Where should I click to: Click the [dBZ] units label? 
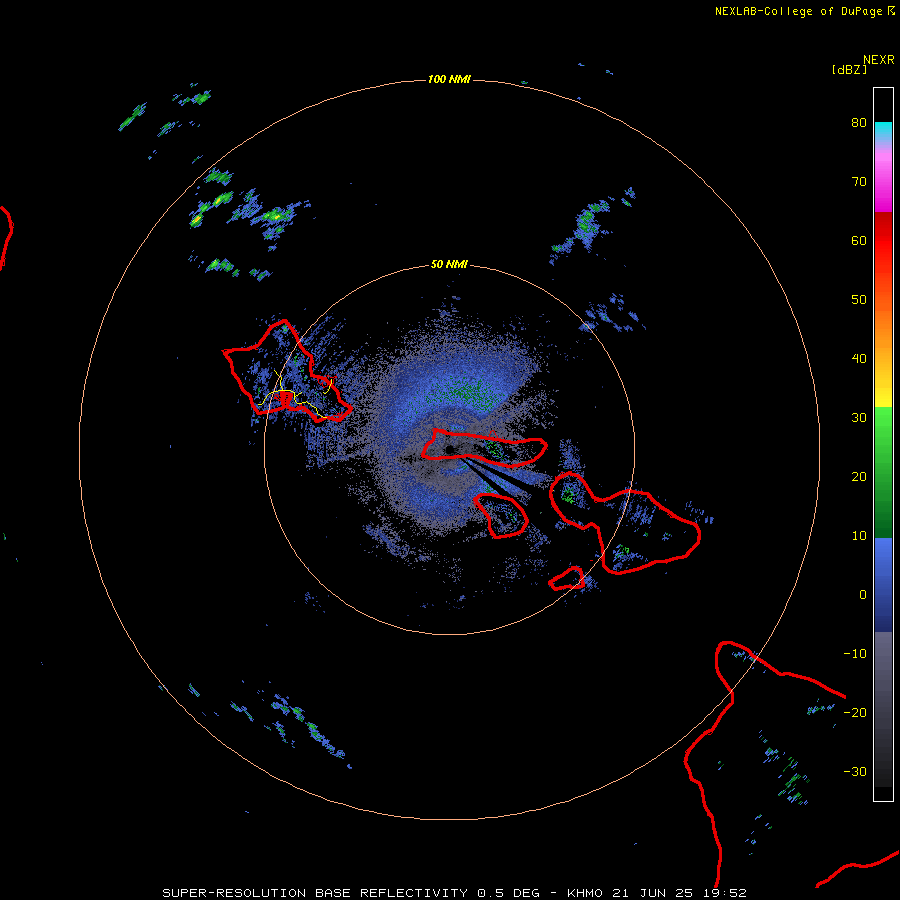[849, 70]
